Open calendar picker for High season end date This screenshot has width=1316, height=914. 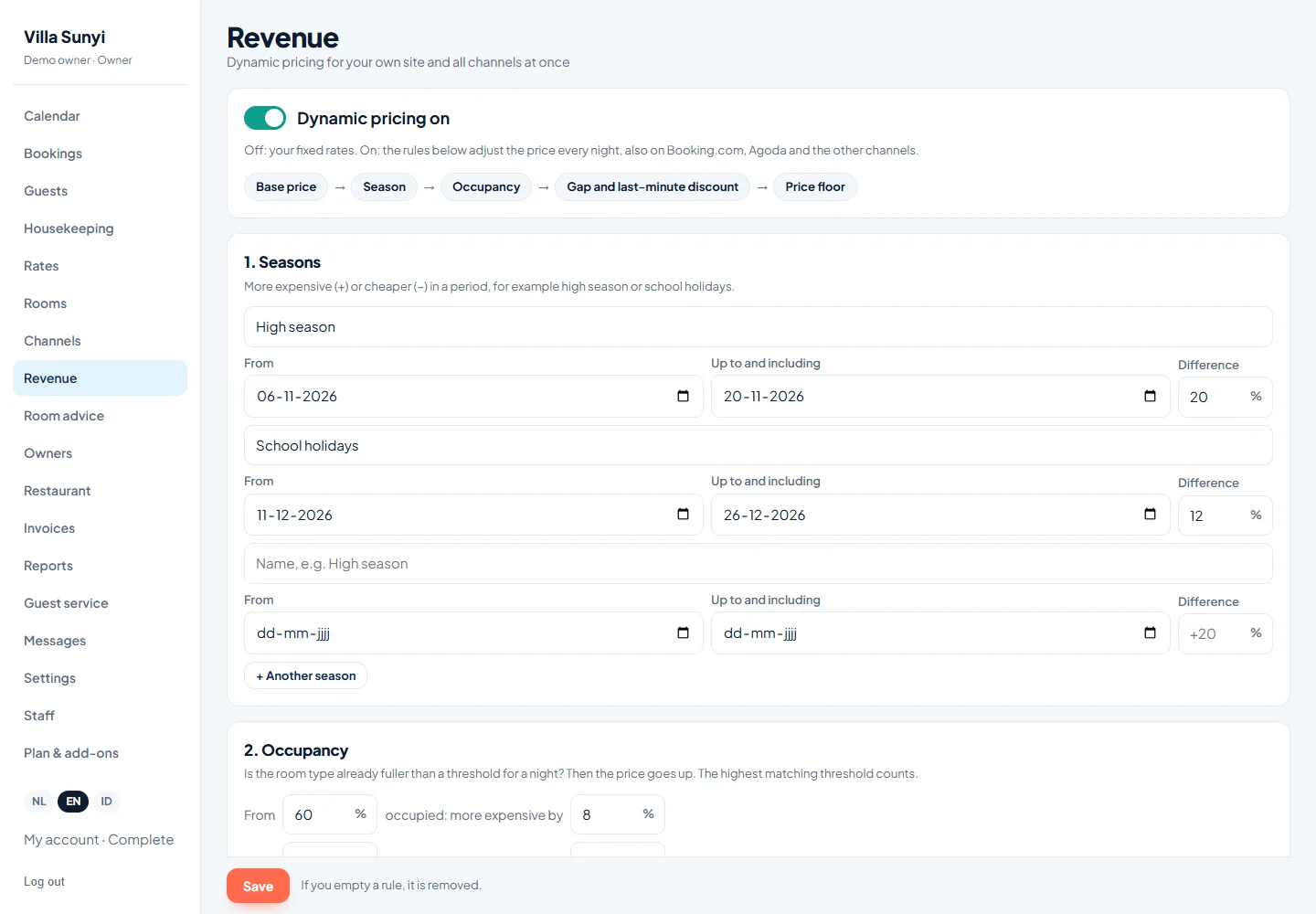[x=1150, y=396]
